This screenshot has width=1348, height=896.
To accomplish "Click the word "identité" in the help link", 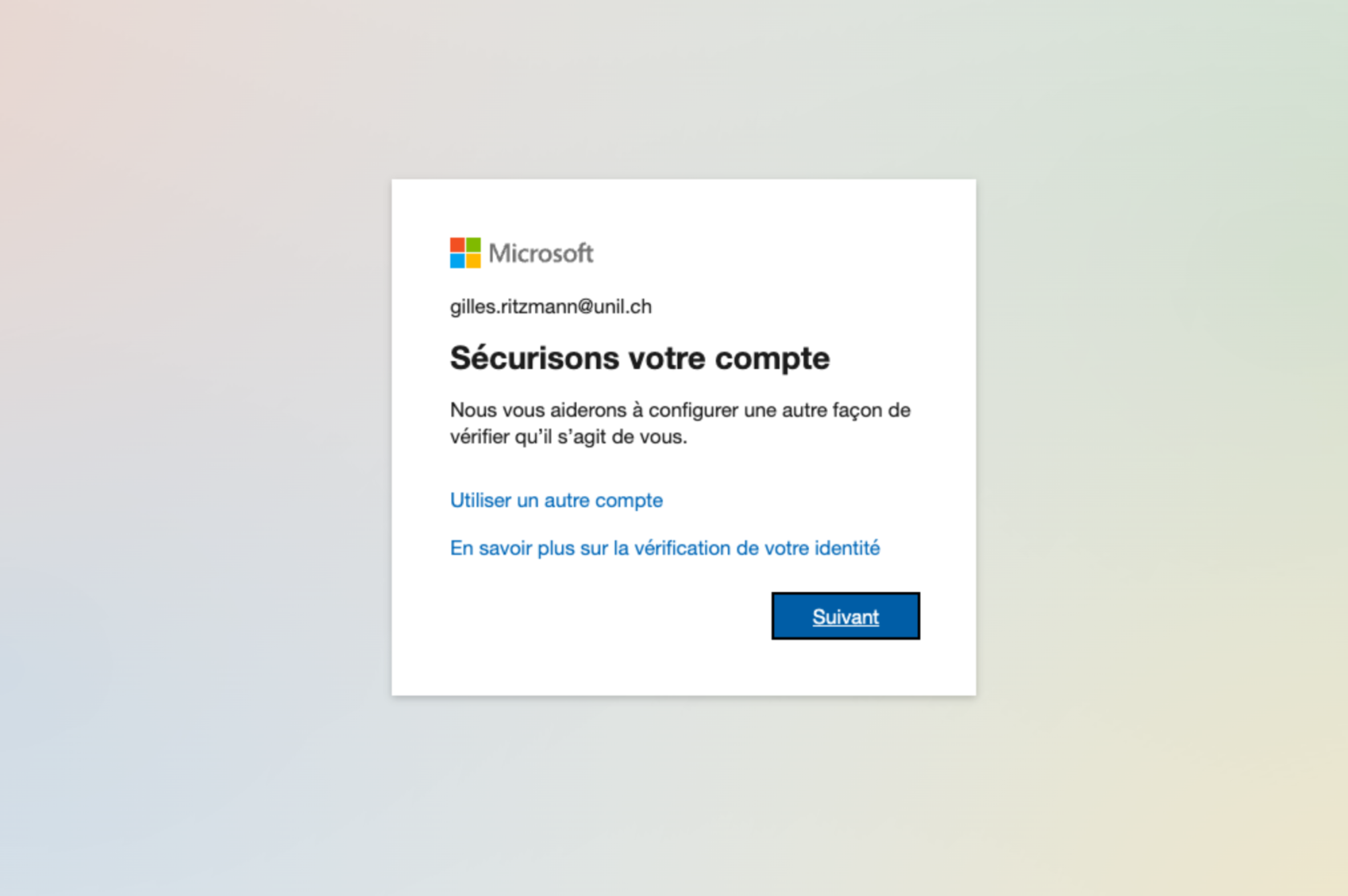I will pos(847,548).
